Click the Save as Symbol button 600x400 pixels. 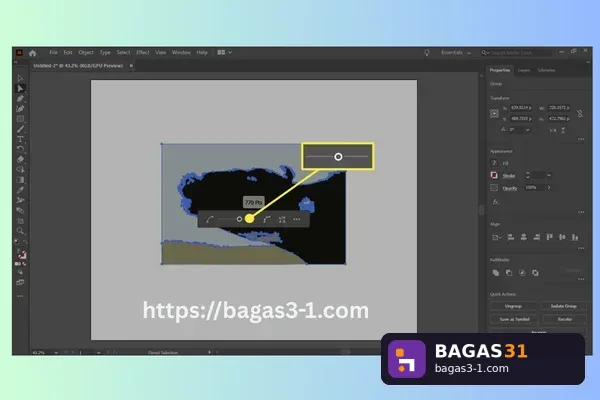click(514, 319)
